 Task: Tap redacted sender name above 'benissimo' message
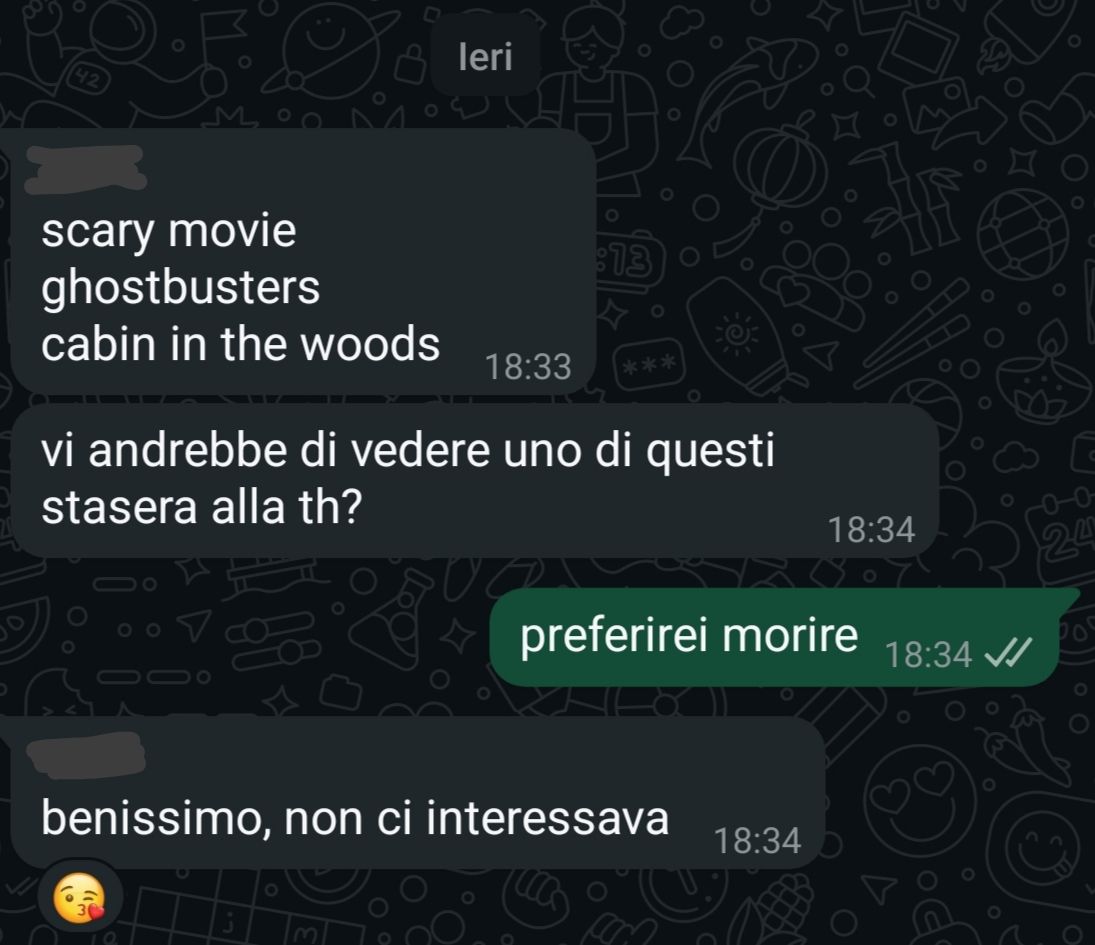86,754
